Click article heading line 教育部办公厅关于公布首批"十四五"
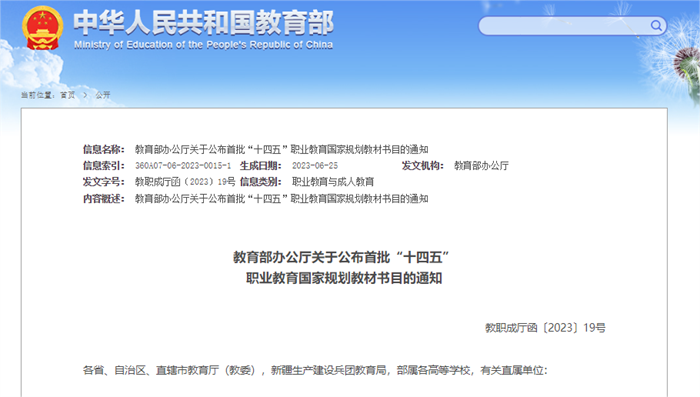Viewport: 700px width, 397px height. click(x=341, y=257)
